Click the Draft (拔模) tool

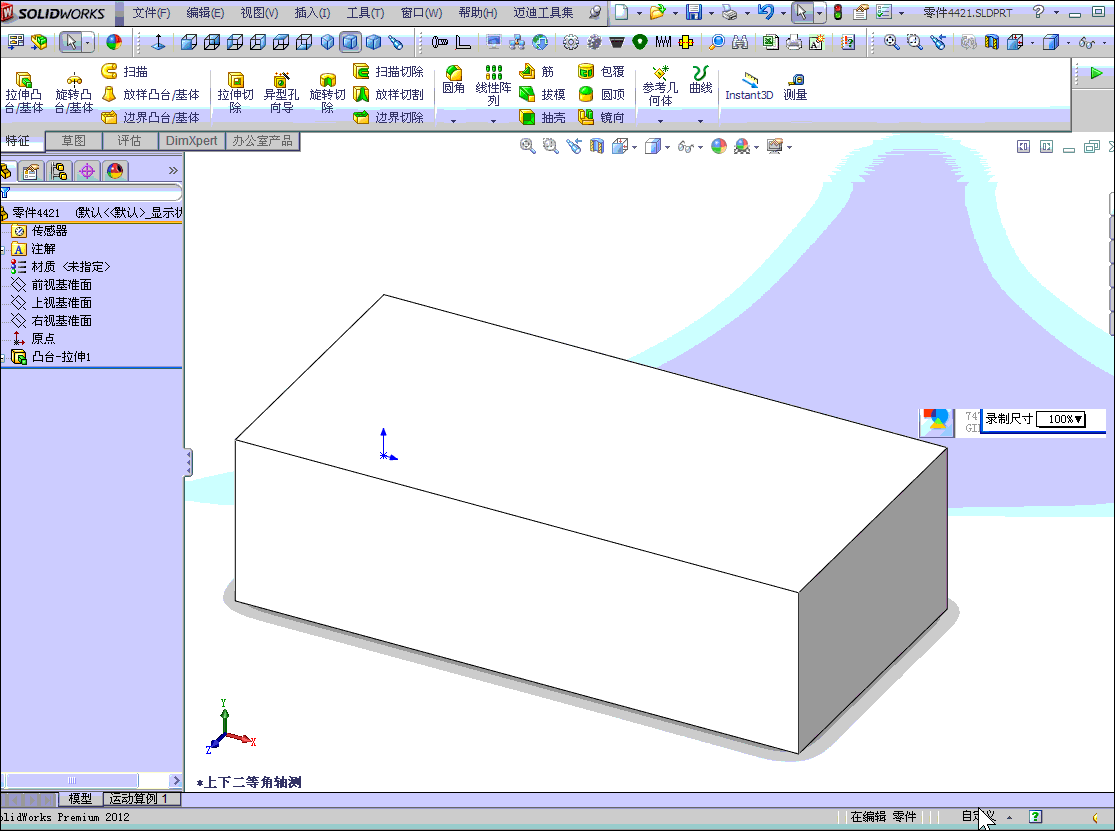click(542, 95)
